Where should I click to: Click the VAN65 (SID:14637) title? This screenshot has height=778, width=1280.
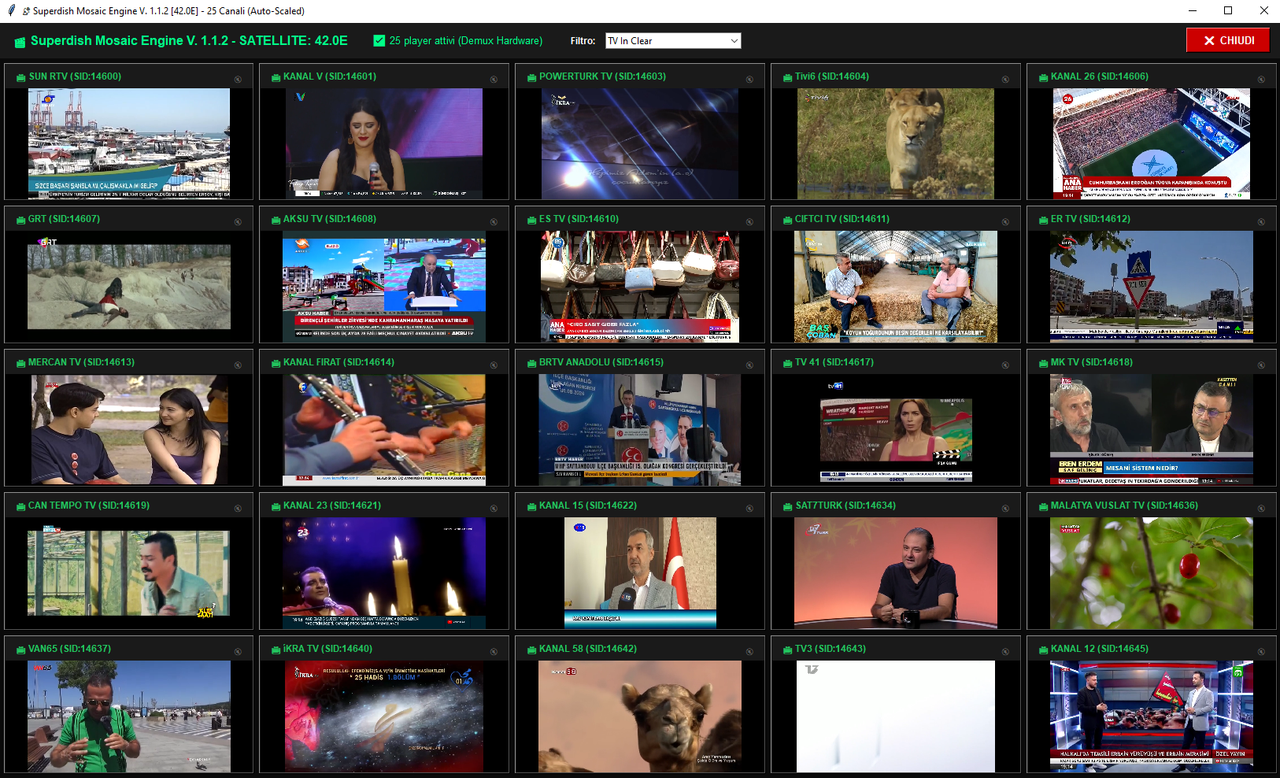(69, 648)
